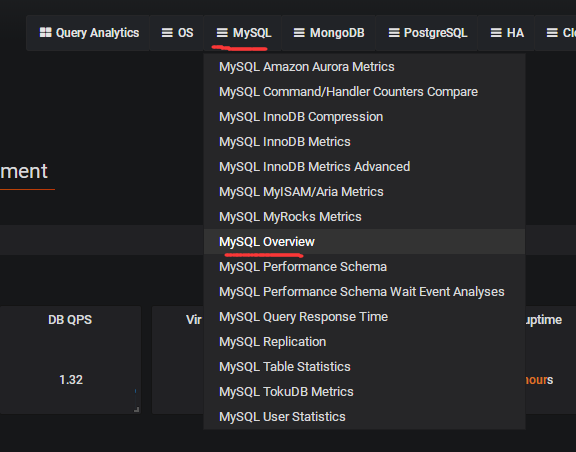Viewport: 576px width, 452px height.
Task: Expand the PostgreSQL dashboards menu
Action: (427, 33)
